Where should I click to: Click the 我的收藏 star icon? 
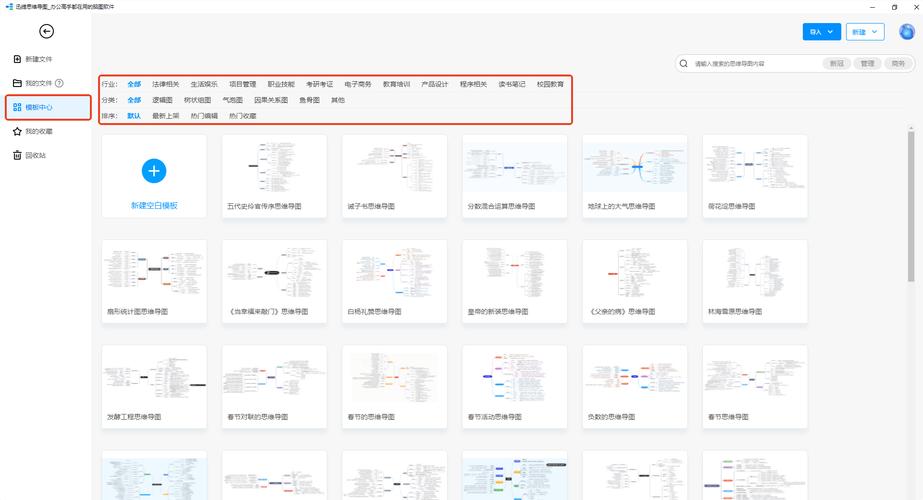17,131
